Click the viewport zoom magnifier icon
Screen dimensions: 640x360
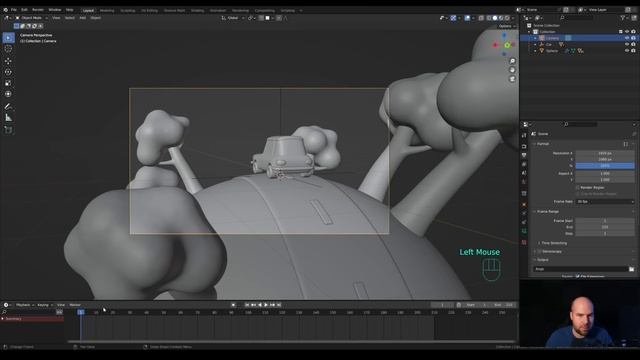click(512, 61)
